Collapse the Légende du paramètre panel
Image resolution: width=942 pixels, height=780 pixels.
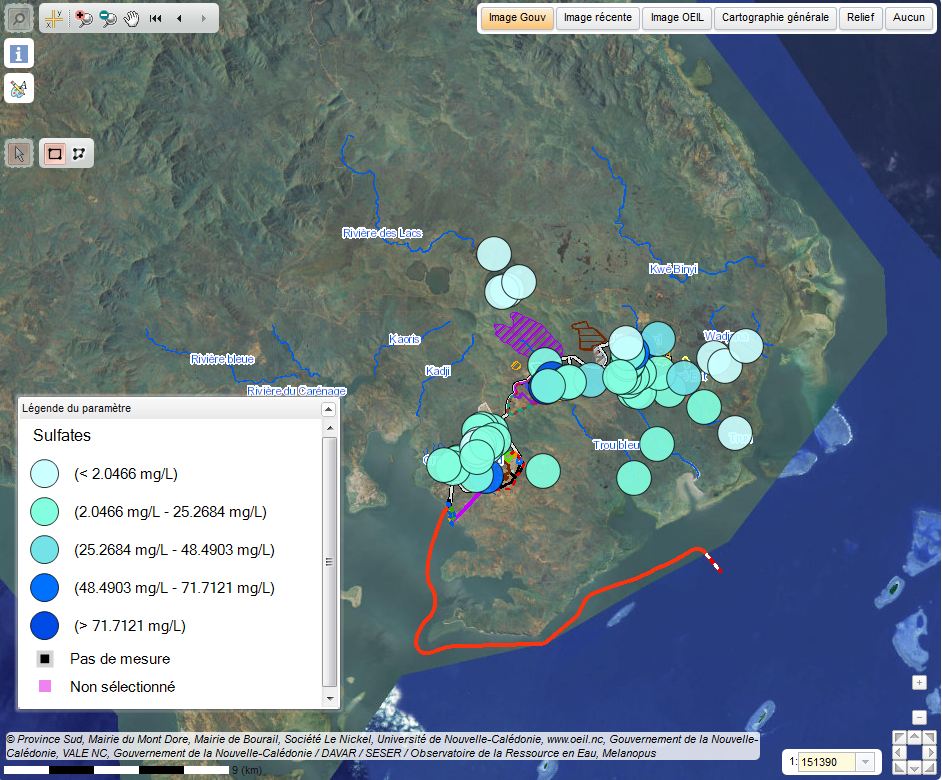[x=327, y=409]
